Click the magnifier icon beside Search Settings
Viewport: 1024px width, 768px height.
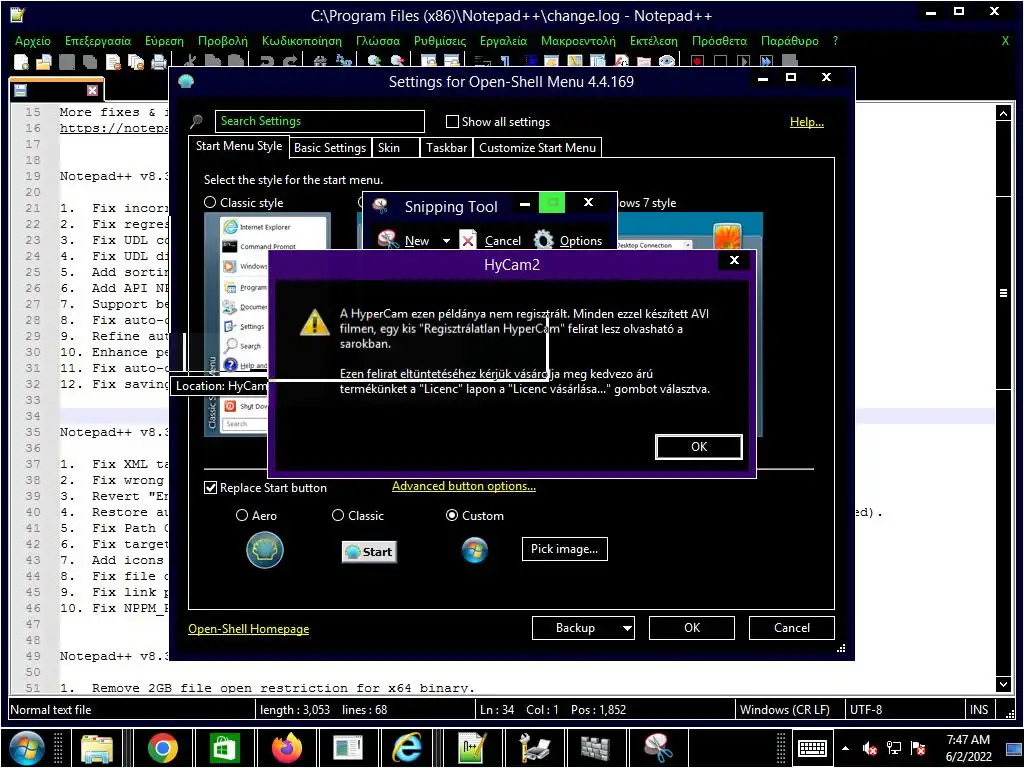[x=197, y=121]
